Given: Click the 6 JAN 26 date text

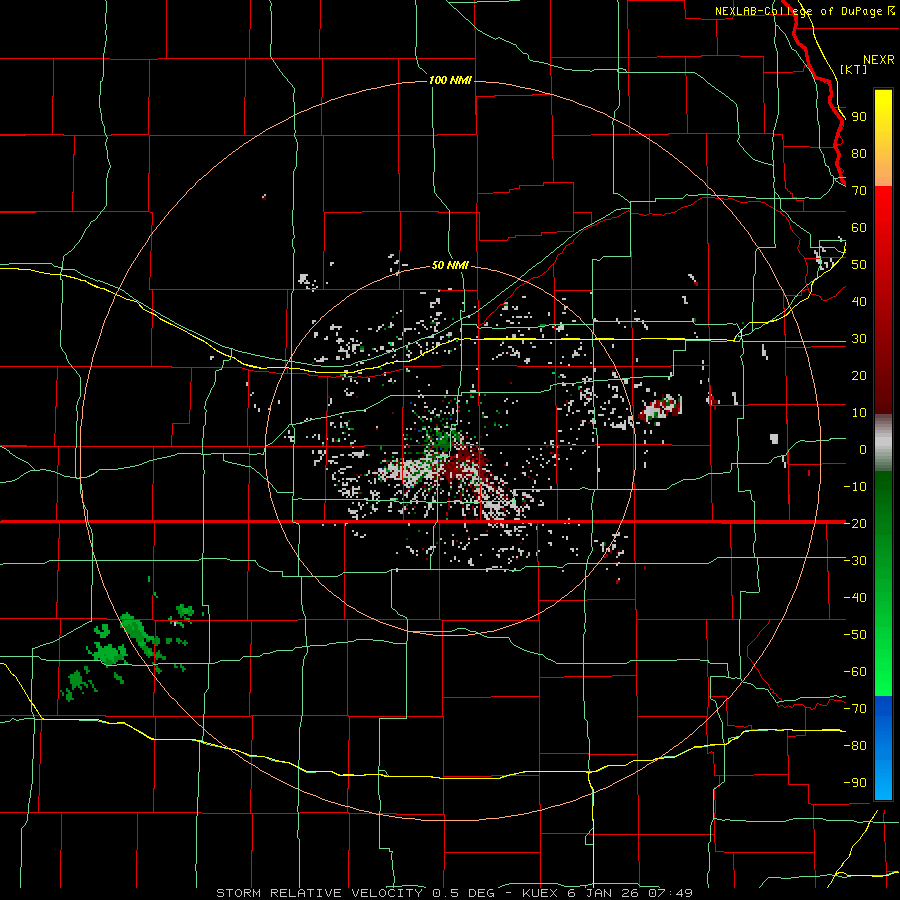Looking at the screenshot, I should pyautogui.click(x=603, y=893).
